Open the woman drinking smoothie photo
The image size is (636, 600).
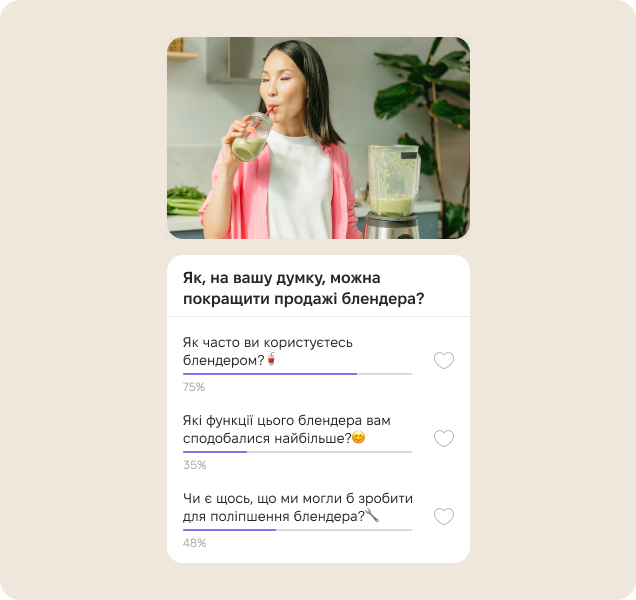pyautogui.click(x=318, y=138)
